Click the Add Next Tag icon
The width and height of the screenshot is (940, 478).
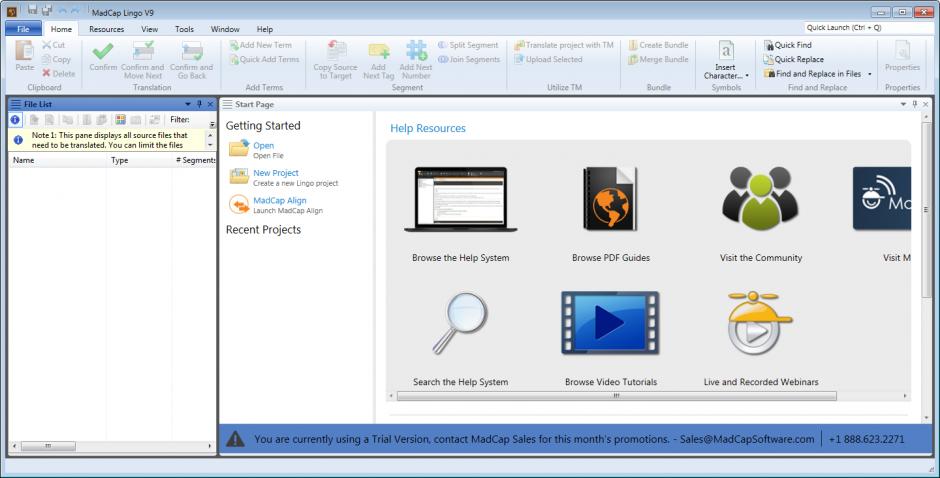pyautogui.click(x=379, y=51)
